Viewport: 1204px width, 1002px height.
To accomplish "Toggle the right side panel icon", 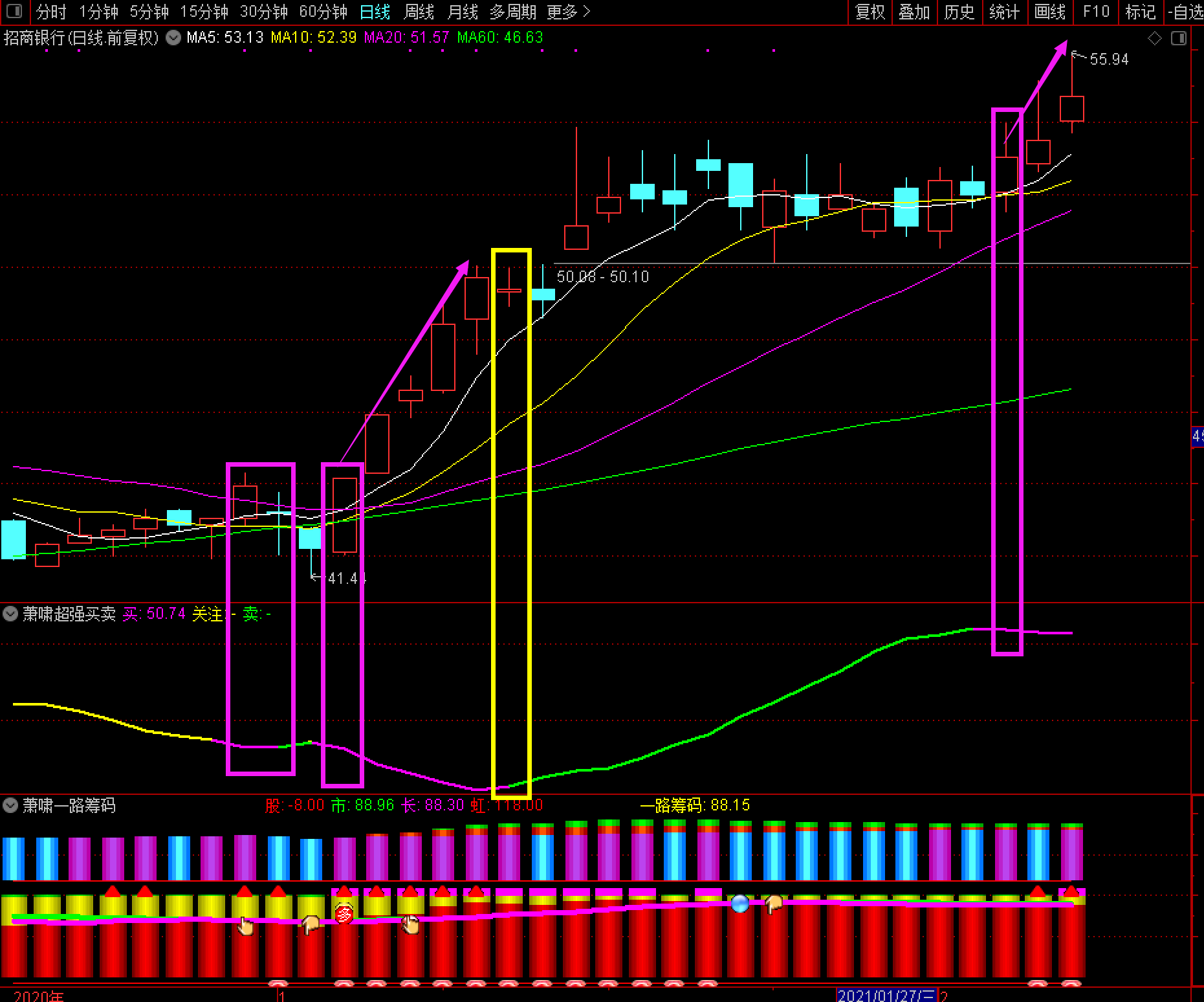I will (x=1179, y=39).
